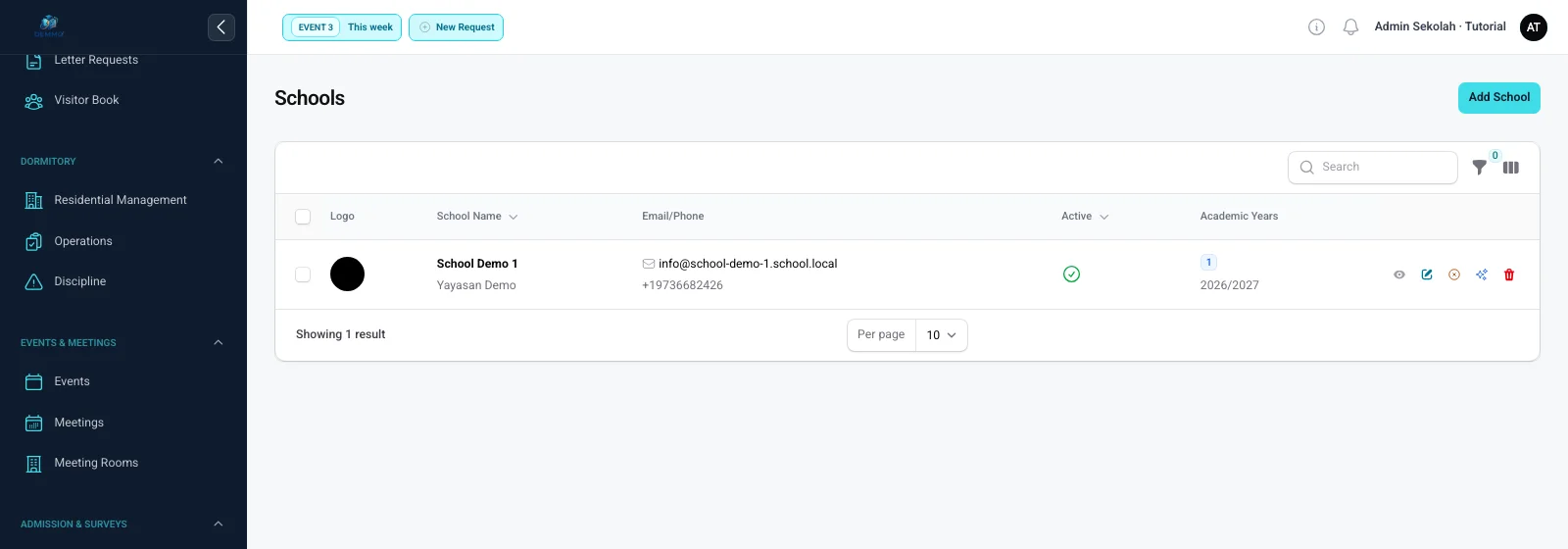The width and height of the screenshot is (1568, 549).
Task: Open the info circle icon in the header
Action: (1316, 27)
